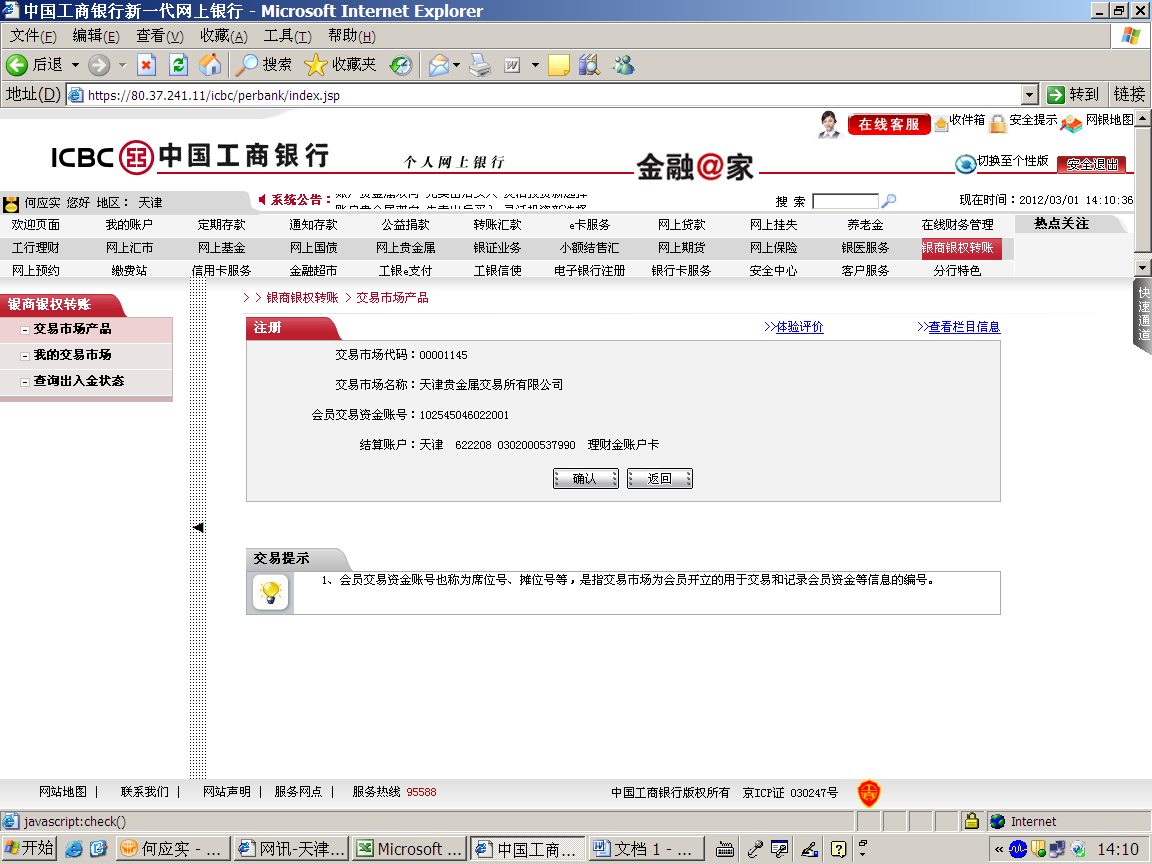Open Forward button history dropdown arrow
Image resolution: width=1152 pixels, height=864 pixels.
click(x=123, y=65)
